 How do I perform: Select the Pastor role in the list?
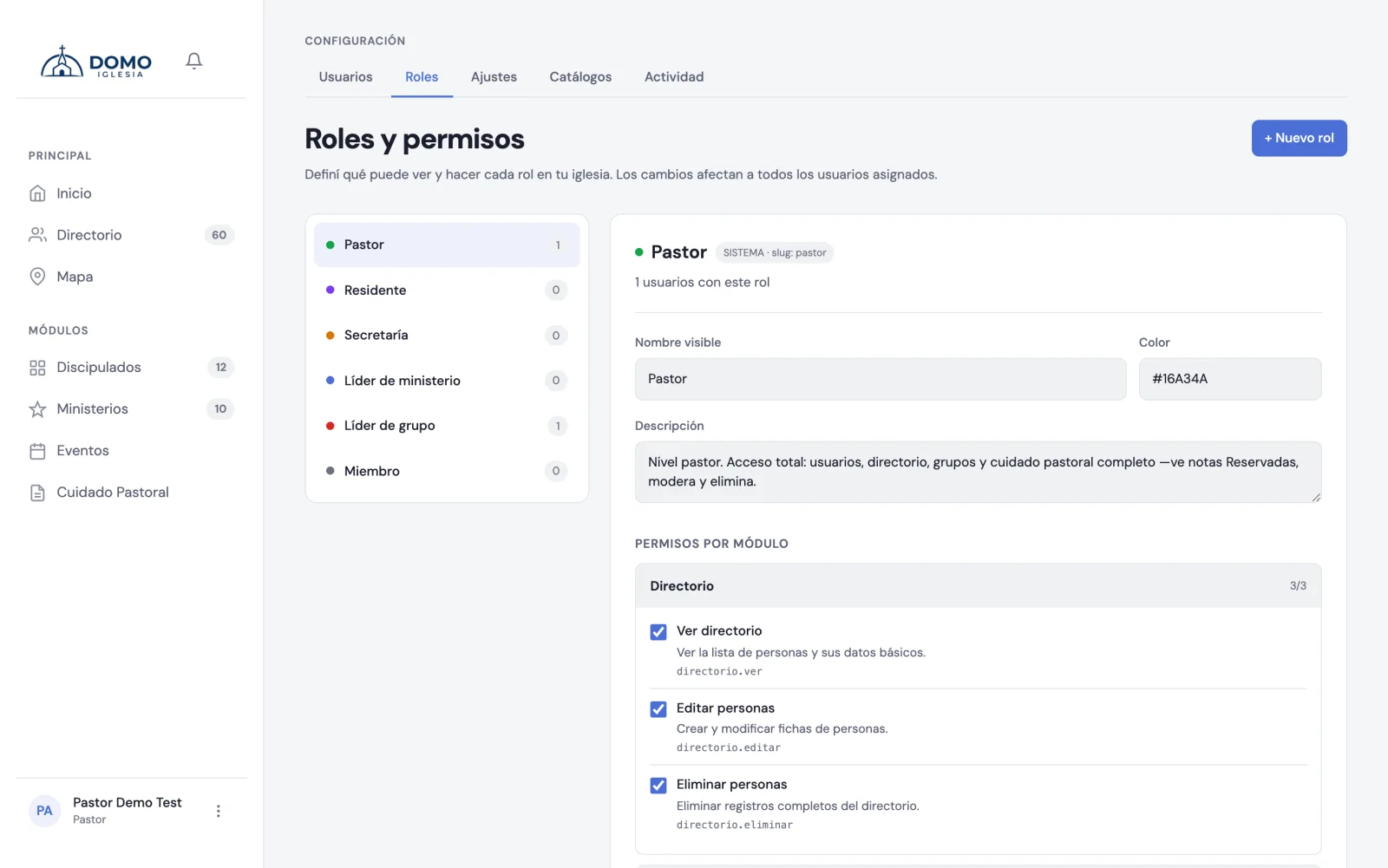[447, 245]
